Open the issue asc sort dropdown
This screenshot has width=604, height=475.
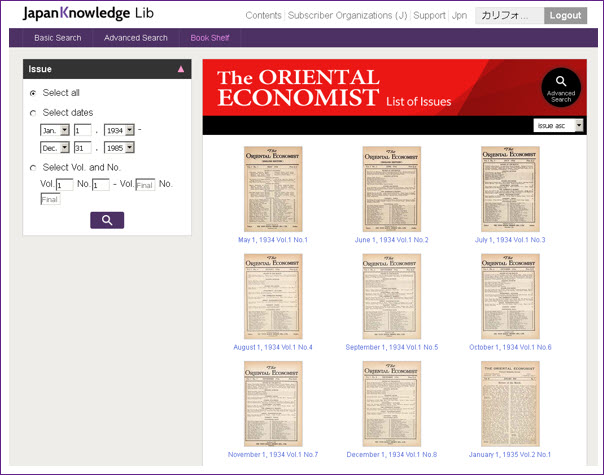click(558, 126)
